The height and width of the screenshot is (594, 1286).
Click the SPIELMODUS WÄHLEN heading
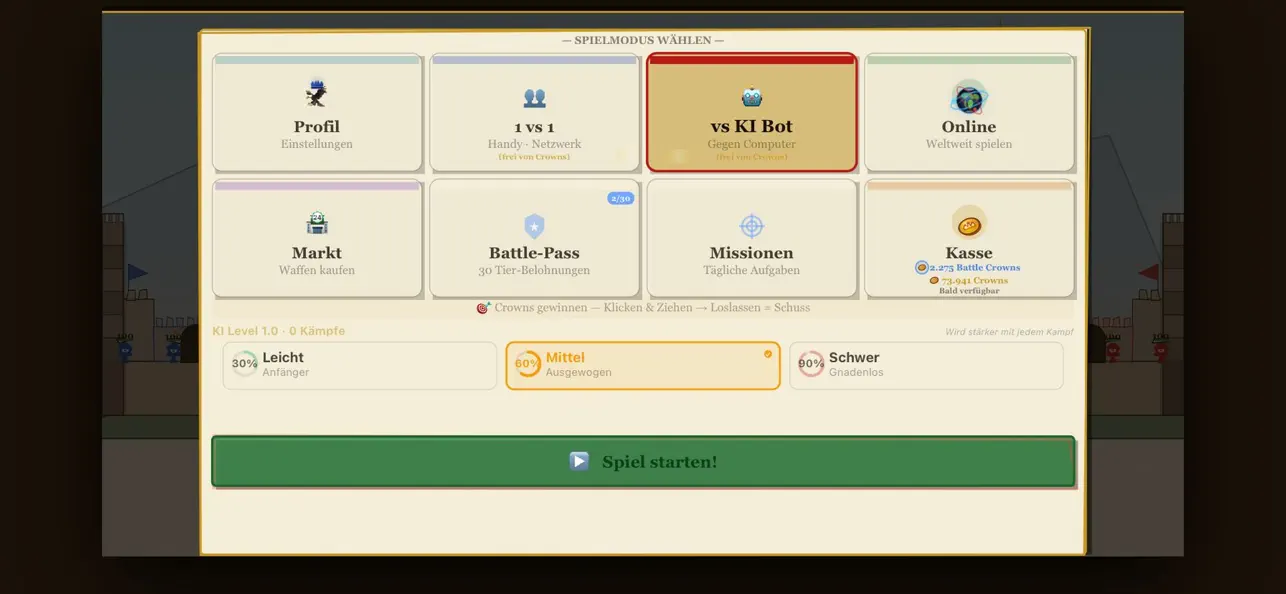coord(643,41)
